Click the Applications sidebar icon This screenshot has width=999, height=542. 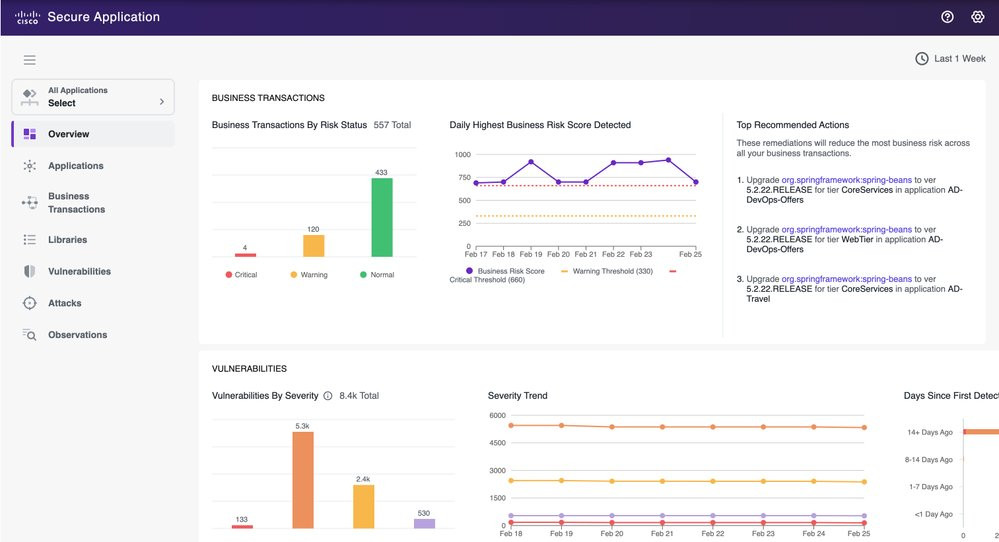point(29,166)
